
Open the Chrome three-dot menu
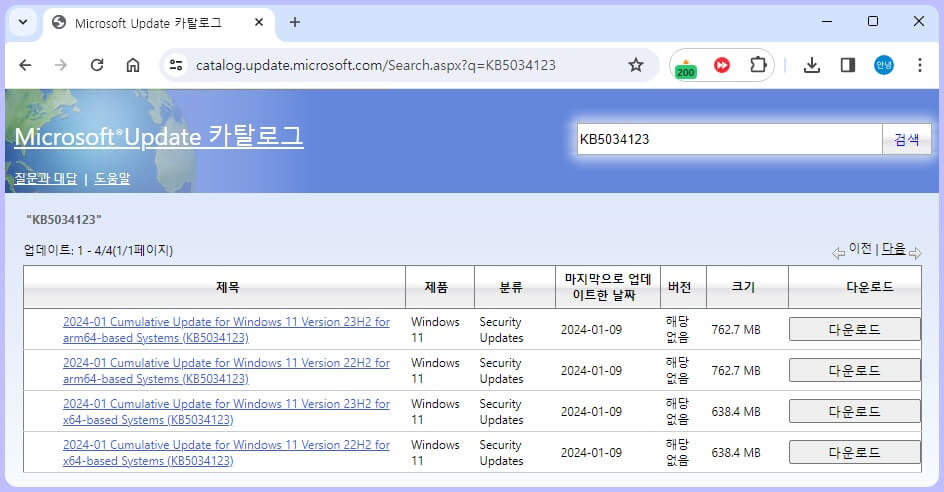coord(919,65)
